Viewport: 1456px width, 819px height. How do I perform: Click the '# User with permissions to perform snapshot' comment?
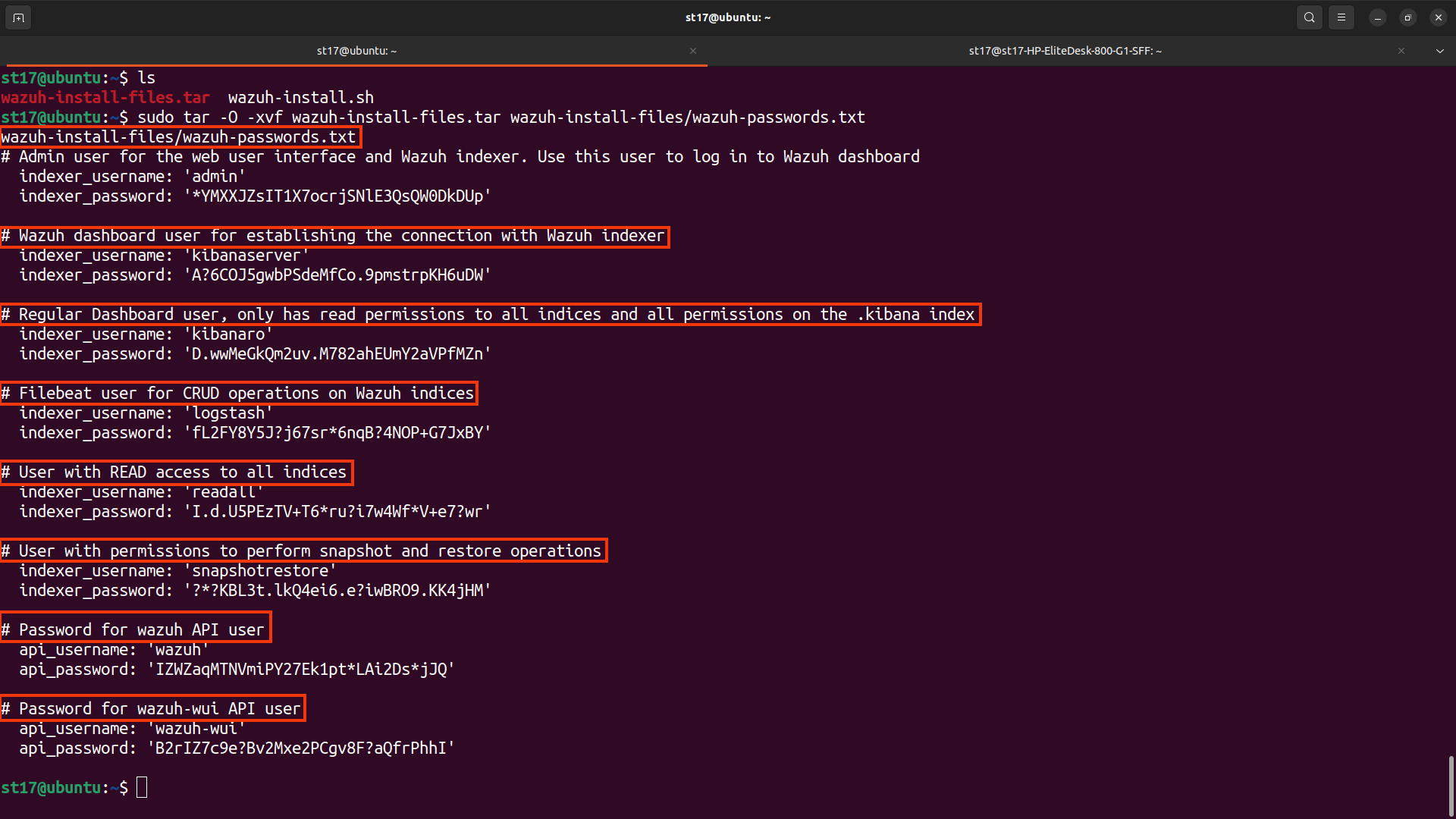click(x=301, y=551)
